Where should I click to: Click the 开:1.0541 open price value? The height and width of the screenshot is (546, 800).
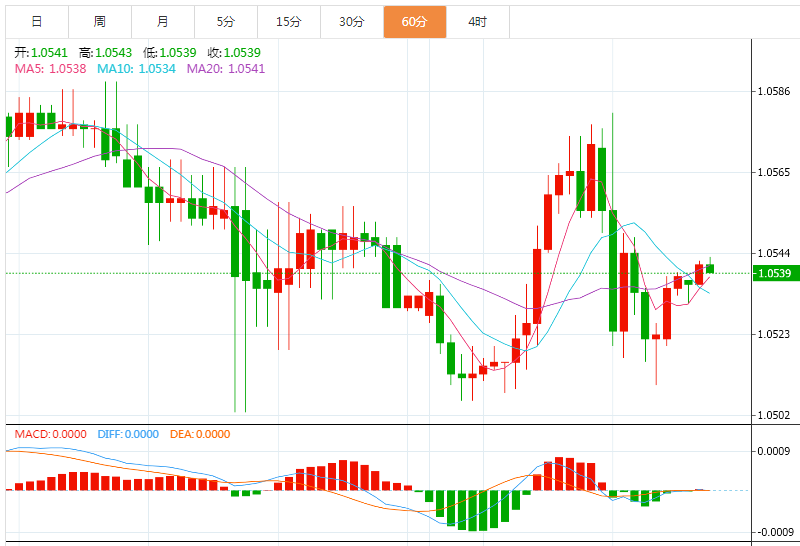(x=41, y=53)
